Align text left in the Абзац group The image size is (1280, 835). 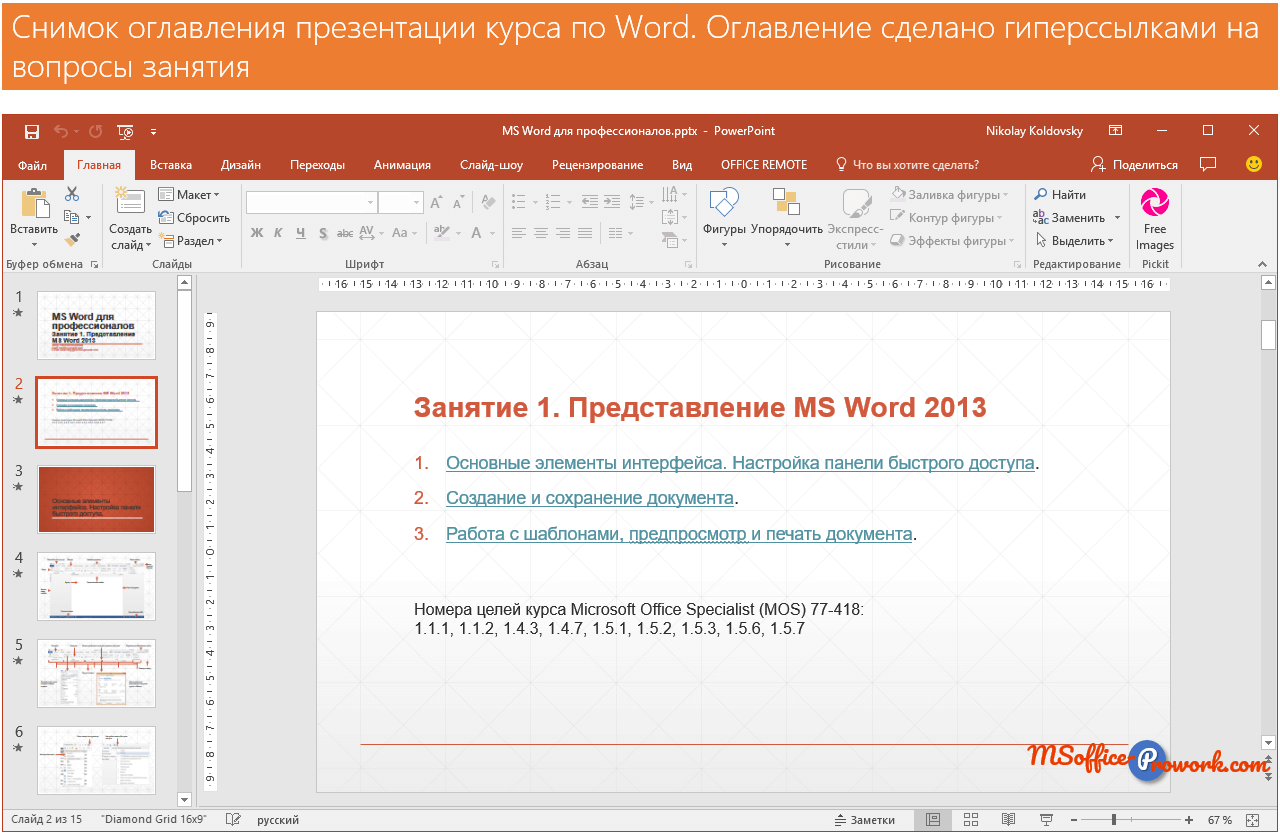point(518,233)
